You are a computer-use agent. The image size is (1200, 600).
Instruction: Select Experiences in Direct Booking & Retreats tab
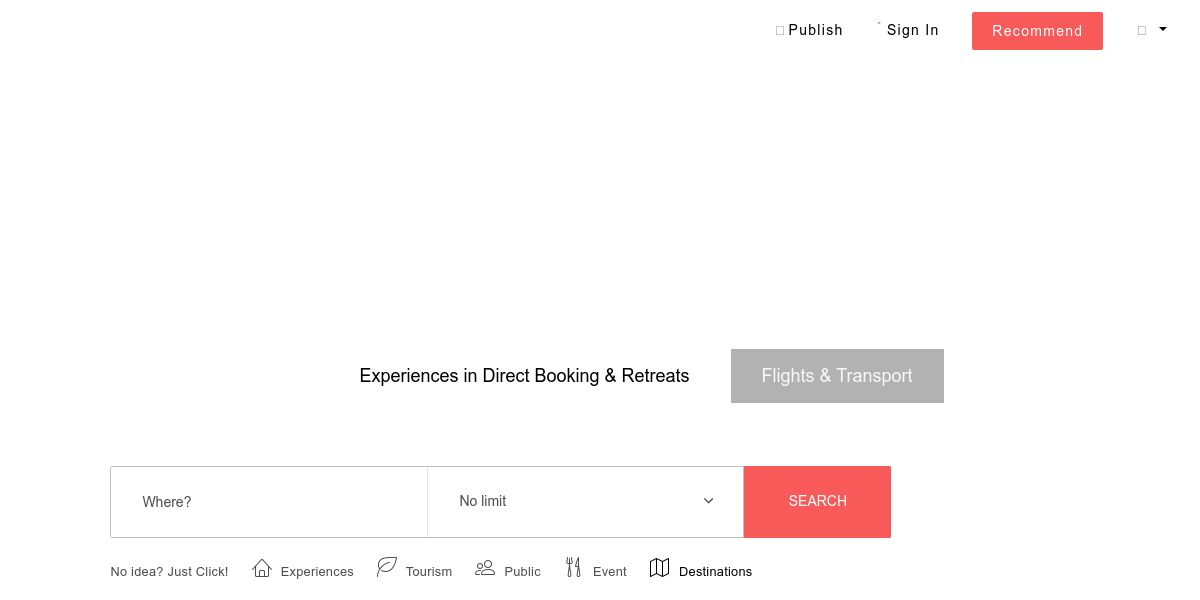coord(524,376)
